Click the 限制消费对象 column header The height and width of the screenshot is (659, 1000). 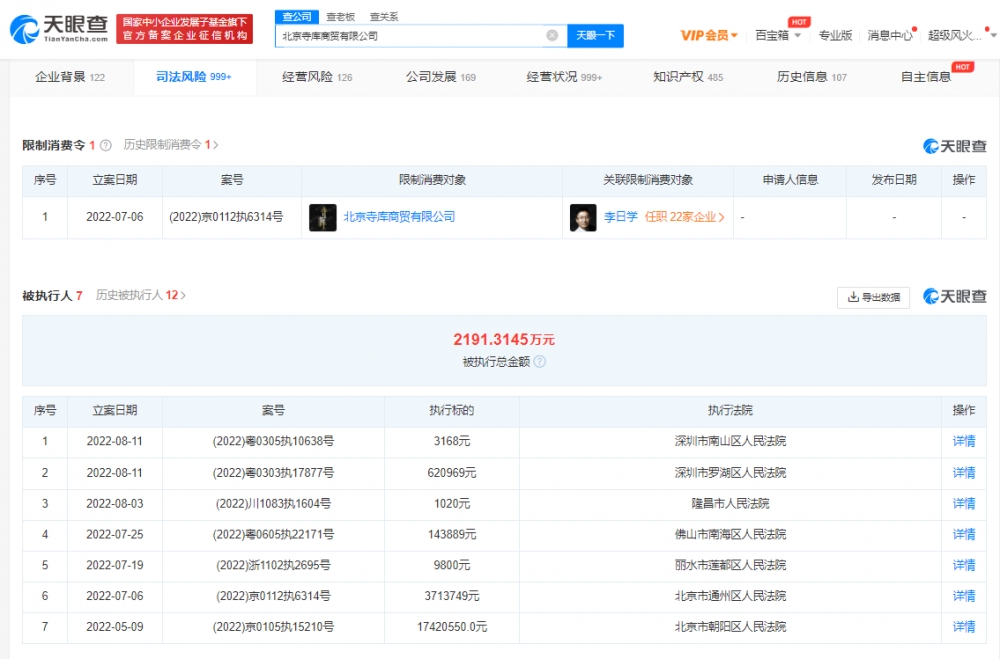pyautogui.click(x=432, y=180)
